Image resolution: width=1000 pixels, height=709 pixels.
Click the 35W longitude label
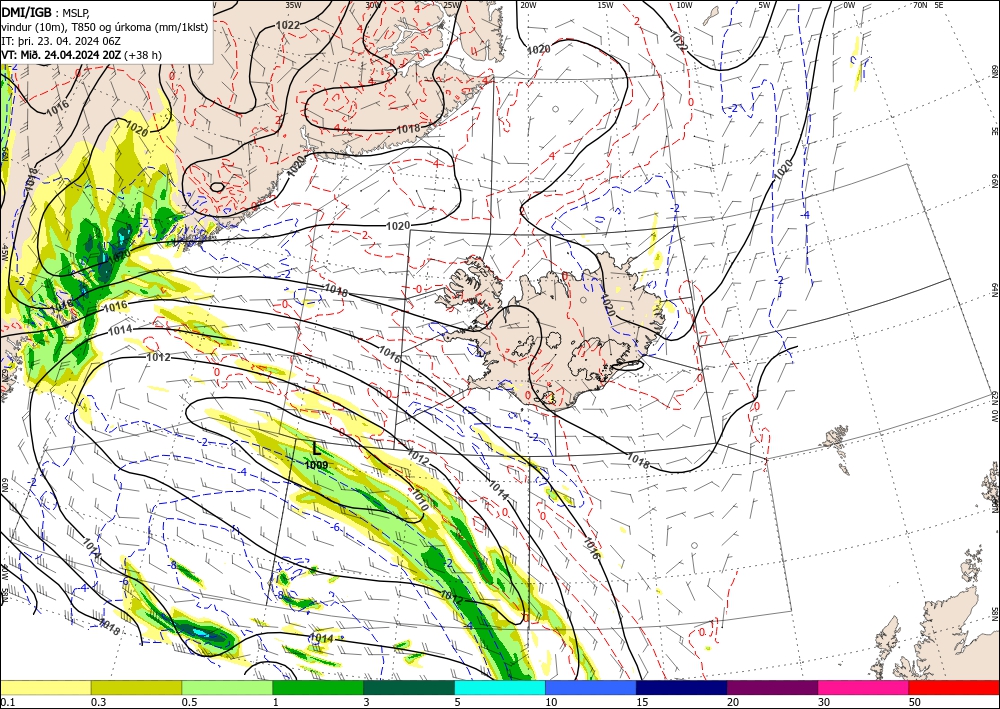click(293, 4)
